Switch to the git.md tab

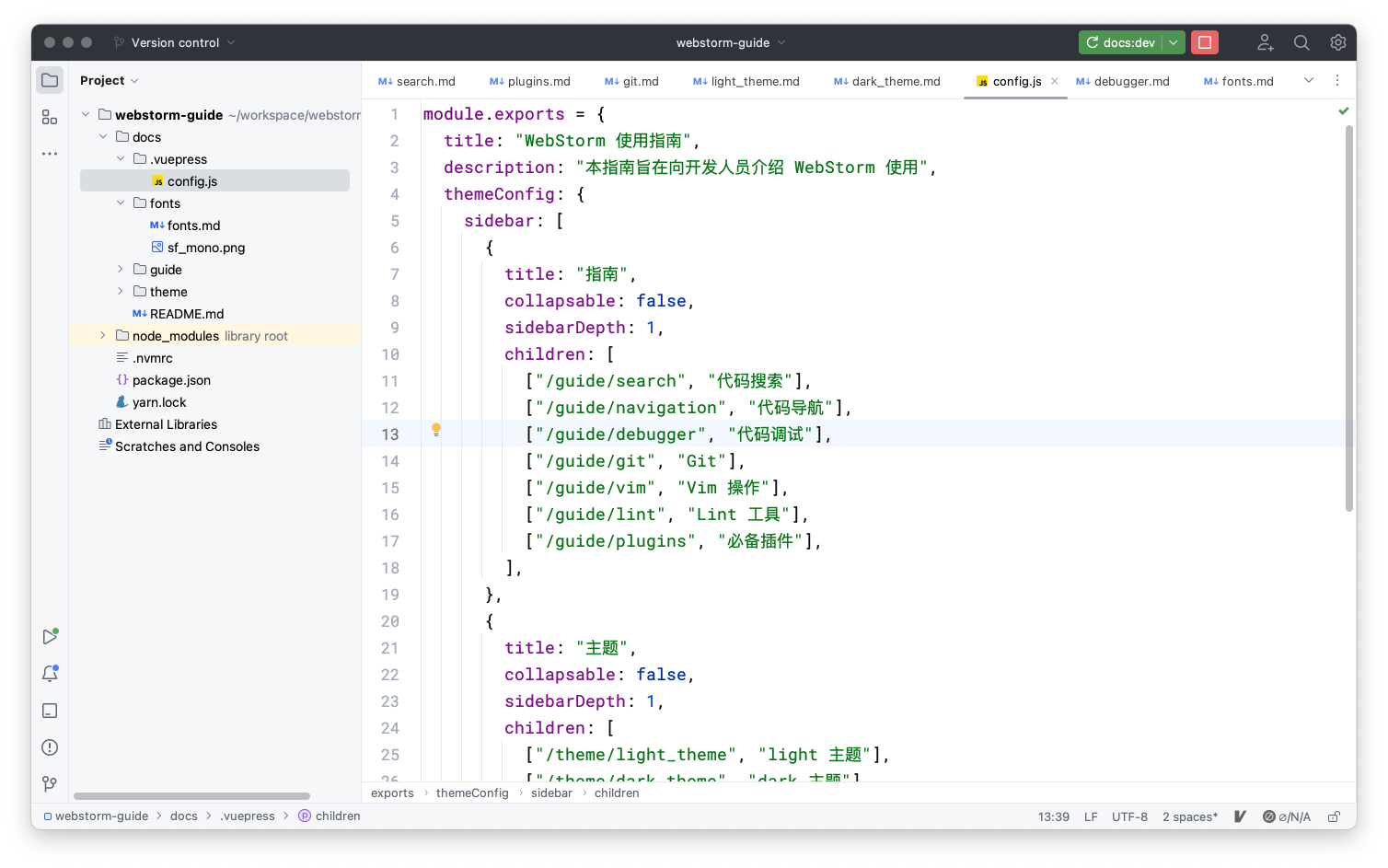point(631,81)
